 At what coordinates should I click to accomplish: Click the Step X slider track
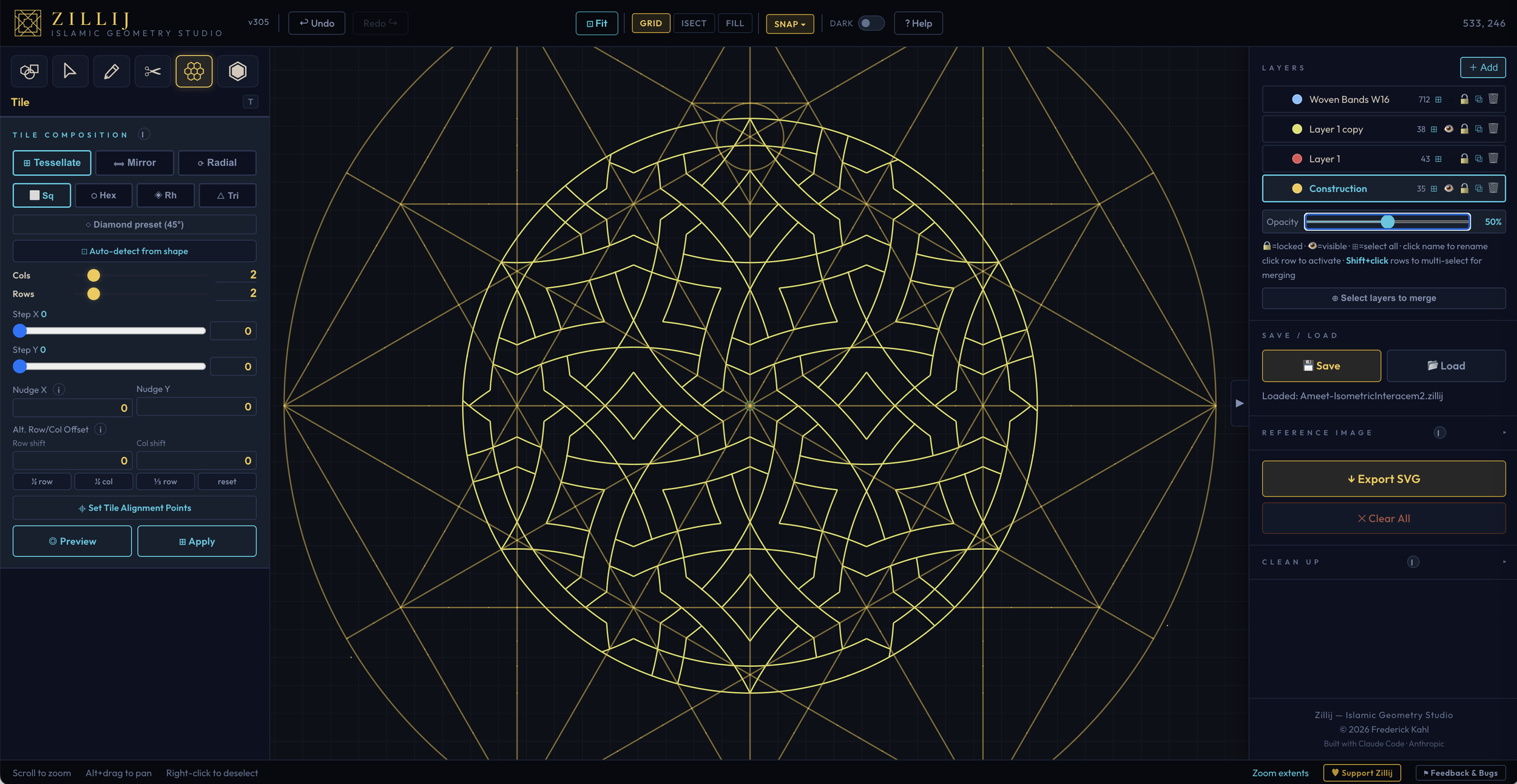(109, 331)
